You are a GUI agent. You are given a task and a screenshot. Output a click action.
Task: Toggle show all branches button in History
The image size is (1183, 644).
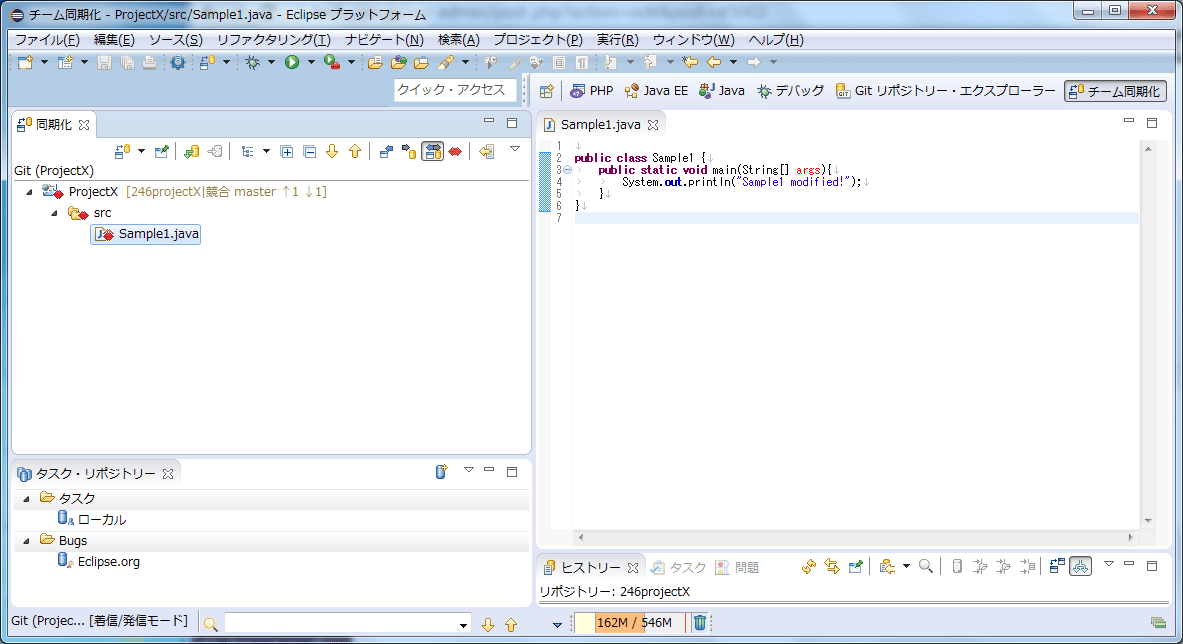tap(1080, 566)
